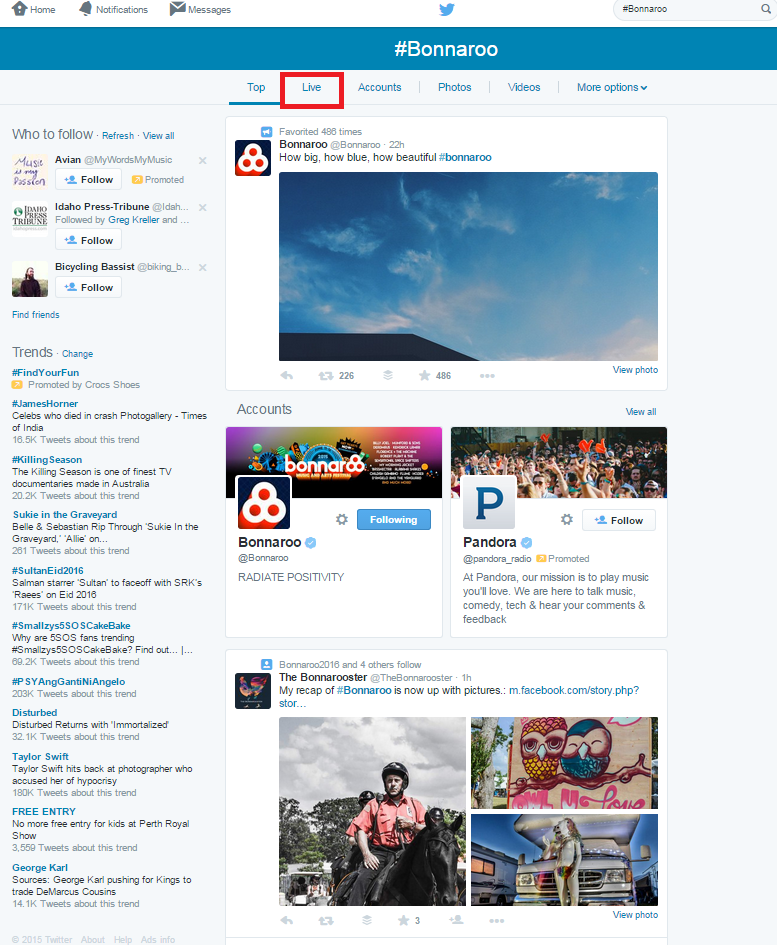The height and width of the screenshot is (945, 777).
Task: View all follow suggestions
Action: (159, 136)
